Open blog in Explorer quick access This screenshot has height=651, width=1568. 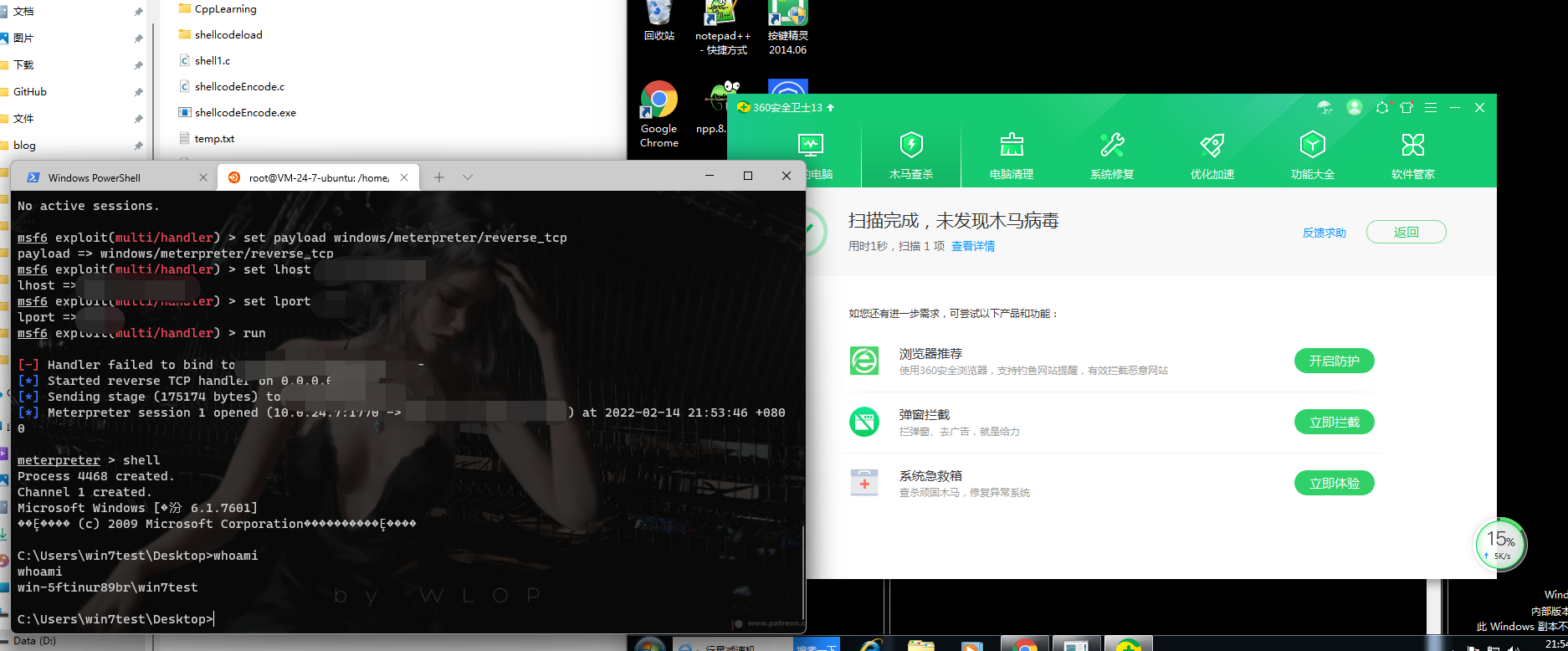[24, 145]
